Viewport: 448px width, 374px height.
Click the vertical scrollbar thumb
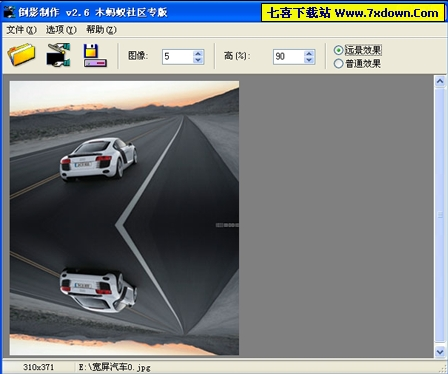(x=440, y=216)
